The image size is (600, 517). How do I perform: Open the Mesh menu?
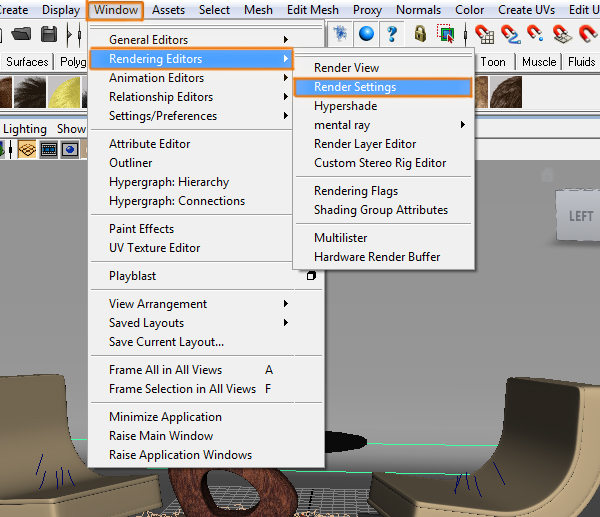pyautogui.click(x=258, y=10)
